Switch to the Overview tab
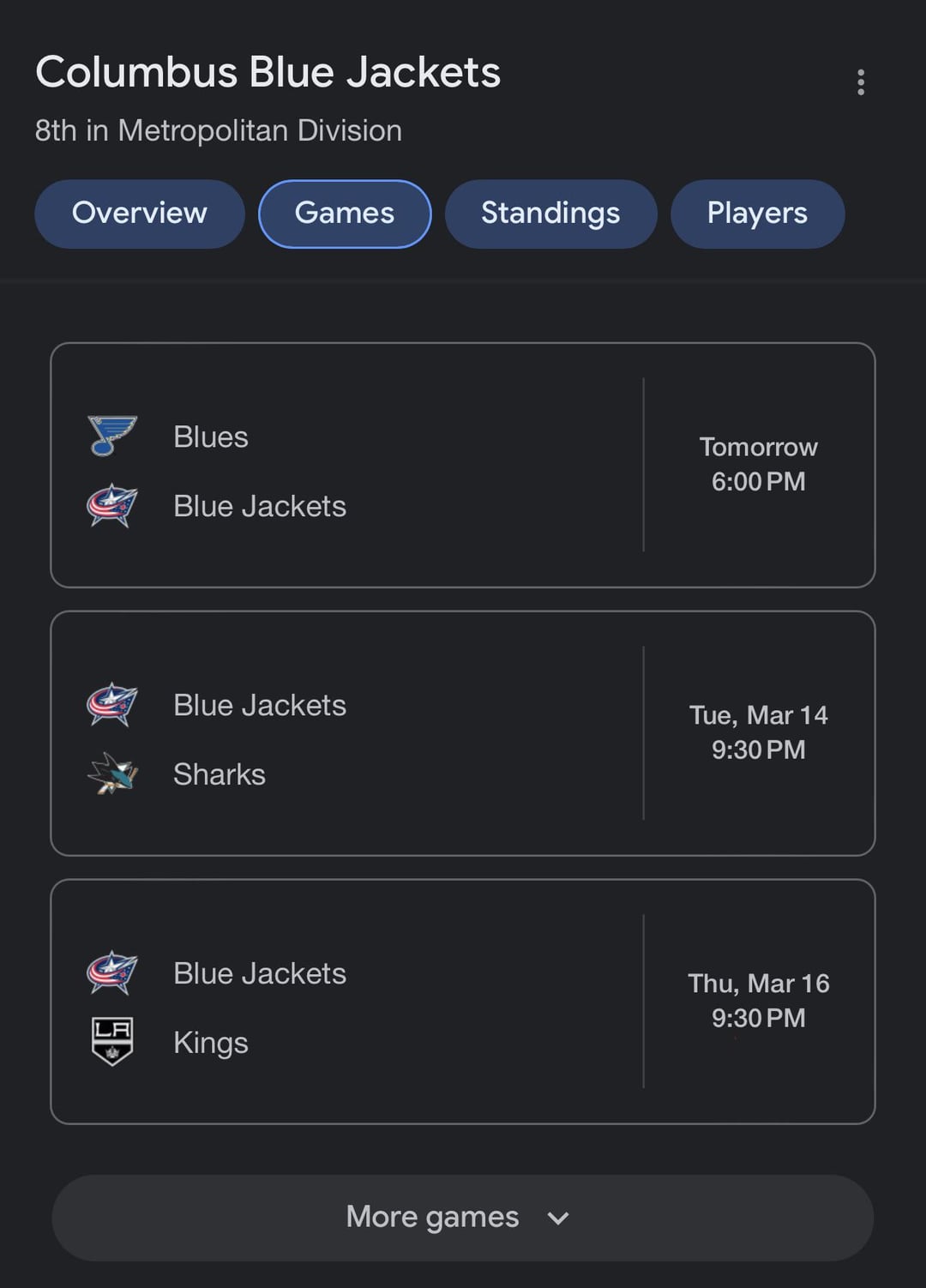The width and height of the screenshot is (926, 1288). [140, 214]
